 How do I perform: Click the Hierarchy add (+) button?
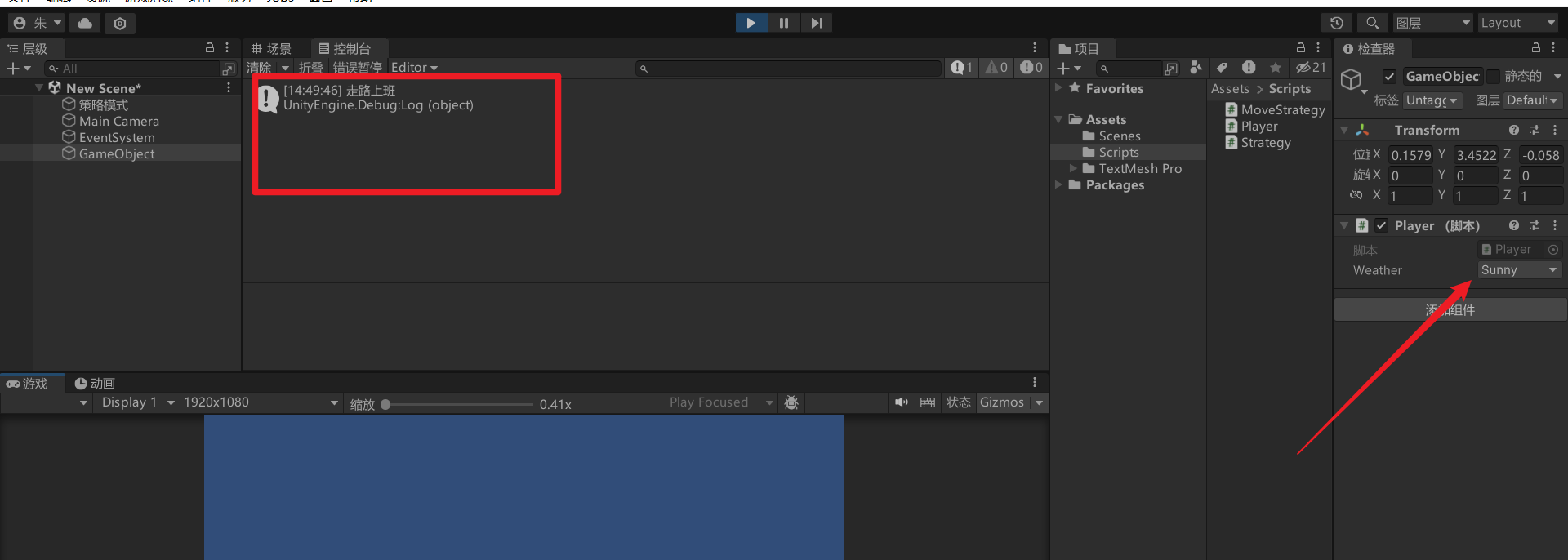click(x=18, y=69)
